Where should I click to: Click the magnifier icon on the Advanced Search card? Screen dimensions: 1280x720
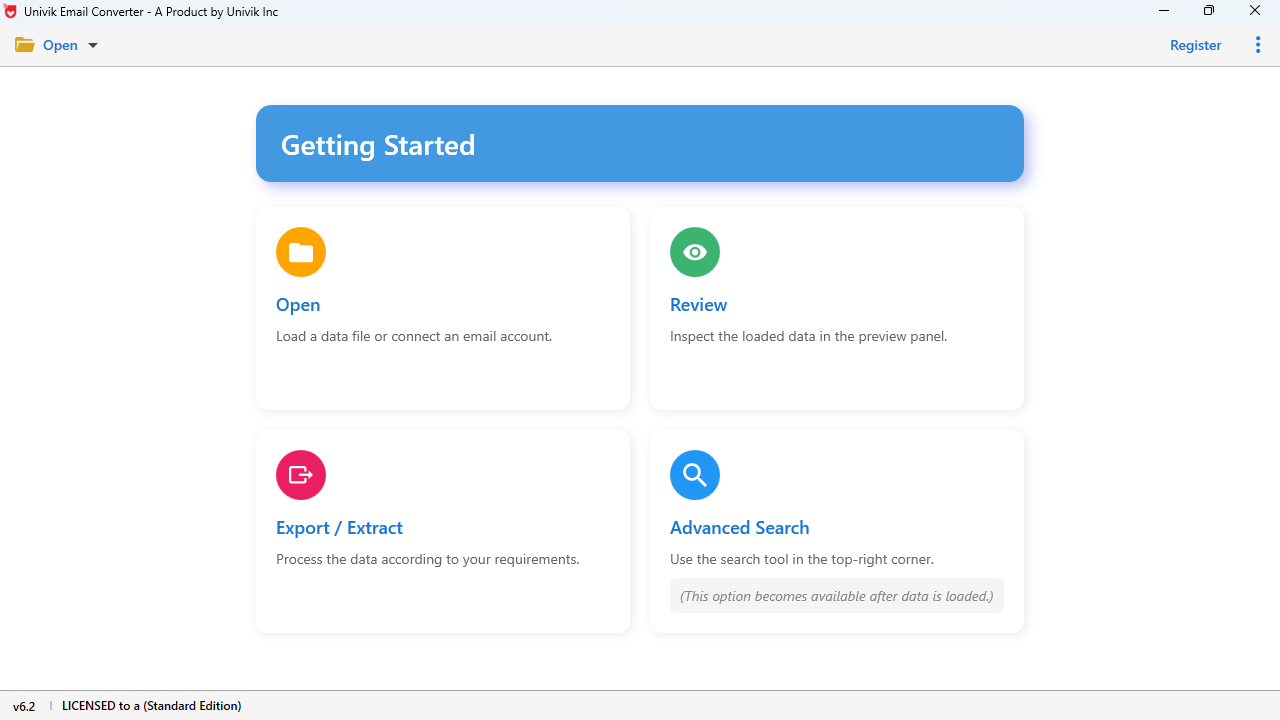point(694,475)
